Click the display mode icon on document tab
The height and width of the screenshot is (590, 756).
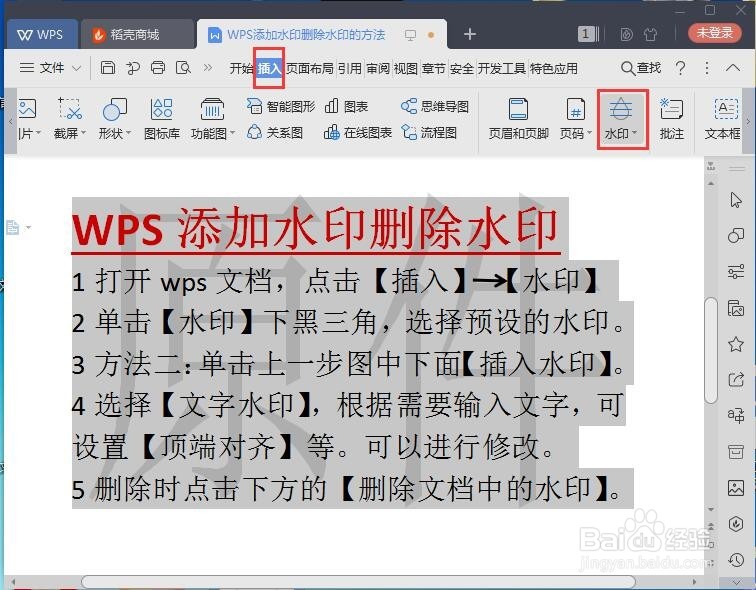coord(410,35)
